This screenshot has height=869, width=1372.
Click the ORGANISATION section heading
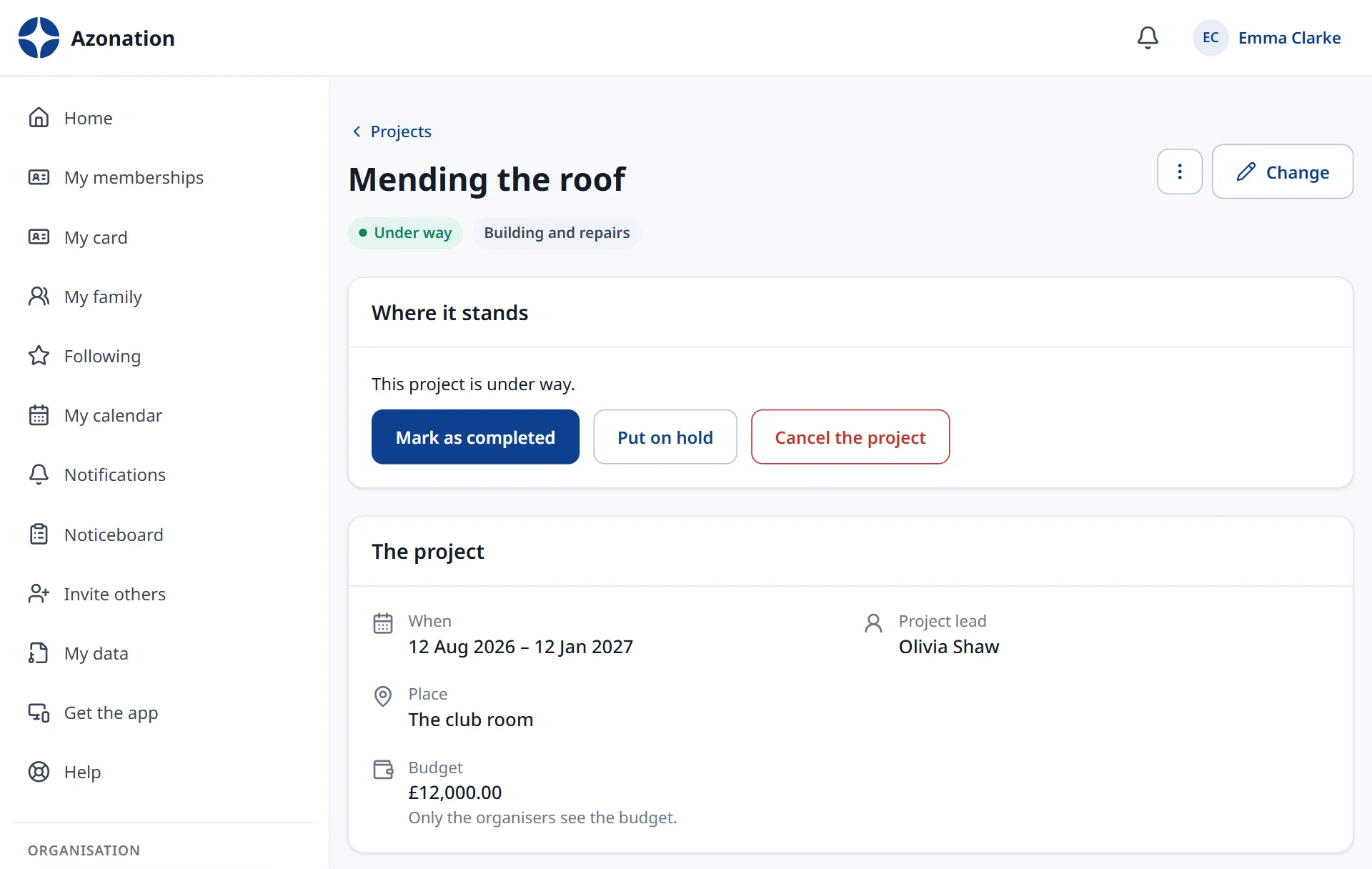point(84,850)
